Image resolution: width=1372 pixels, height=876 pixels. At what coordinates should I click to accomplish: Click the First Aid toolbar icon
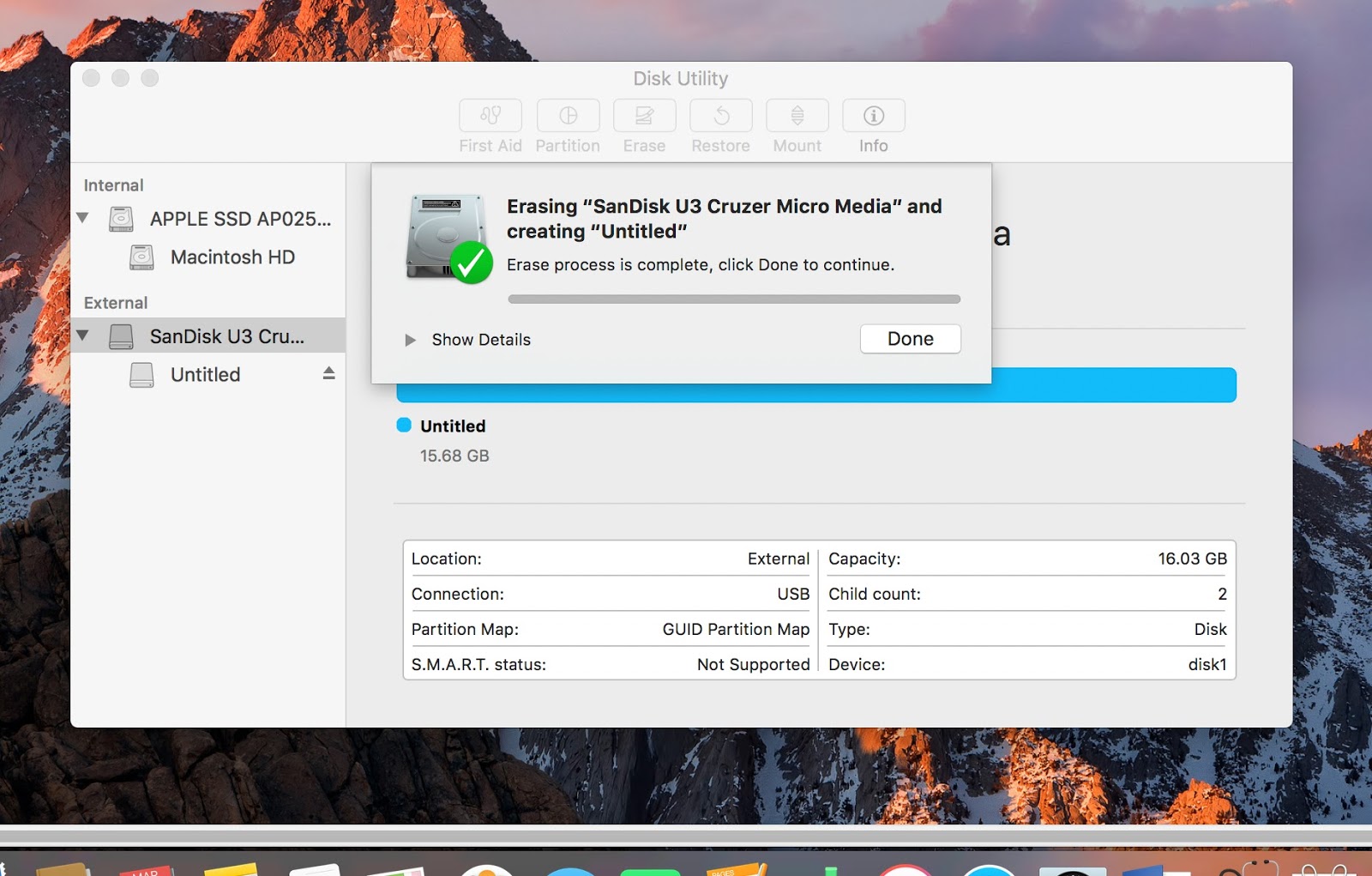click(x=490, y=116)
